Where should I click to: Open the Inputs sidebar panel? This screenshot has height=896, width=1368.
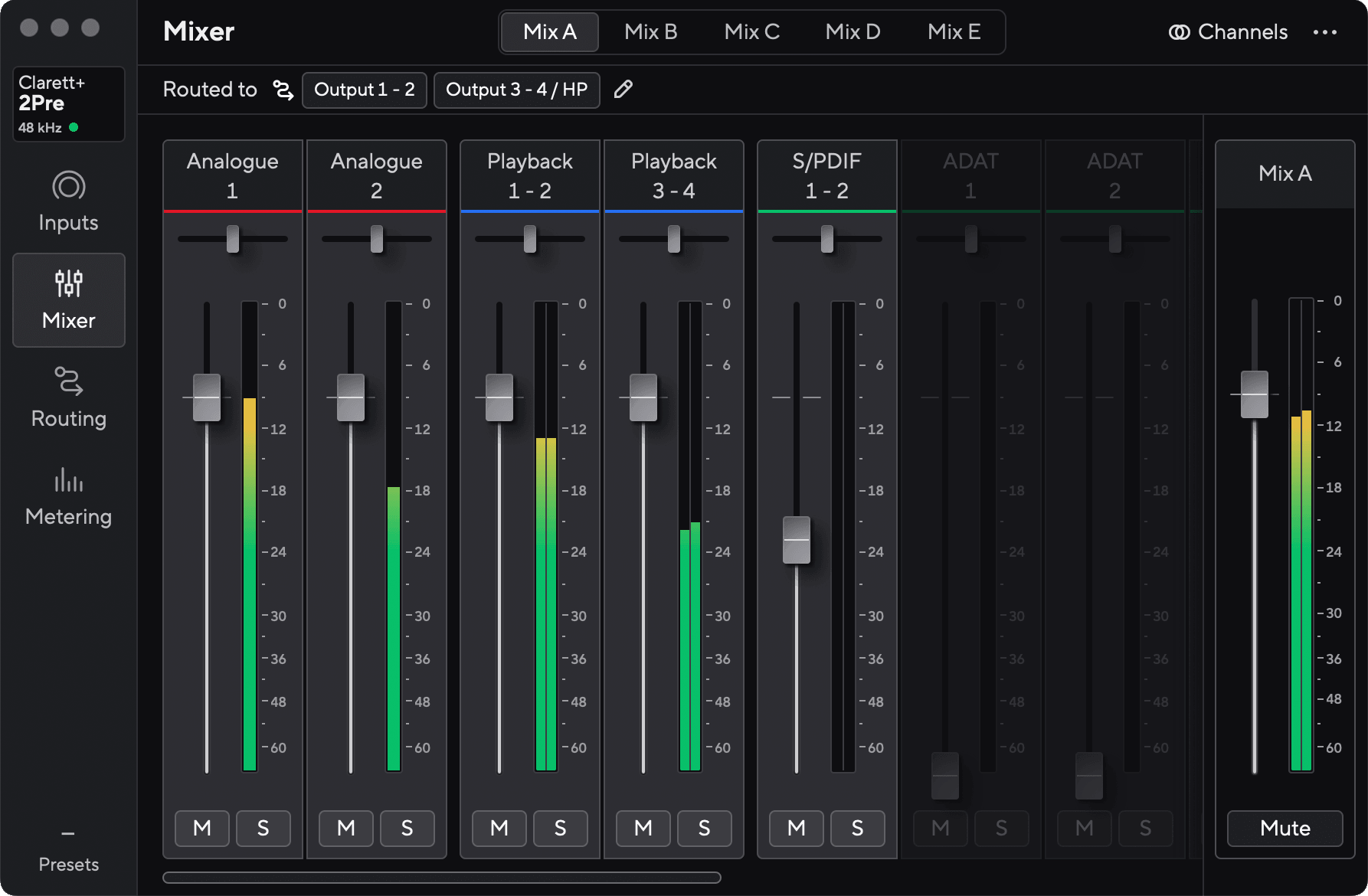pos(68,202)
